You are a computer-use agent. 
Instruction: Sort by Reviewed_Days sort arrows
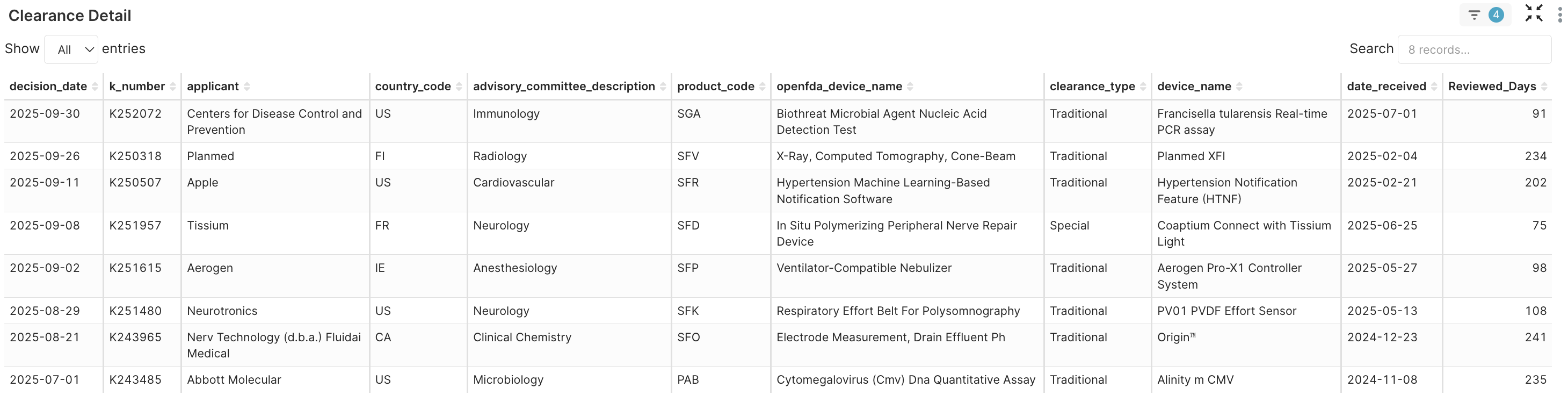point(1544,87)
